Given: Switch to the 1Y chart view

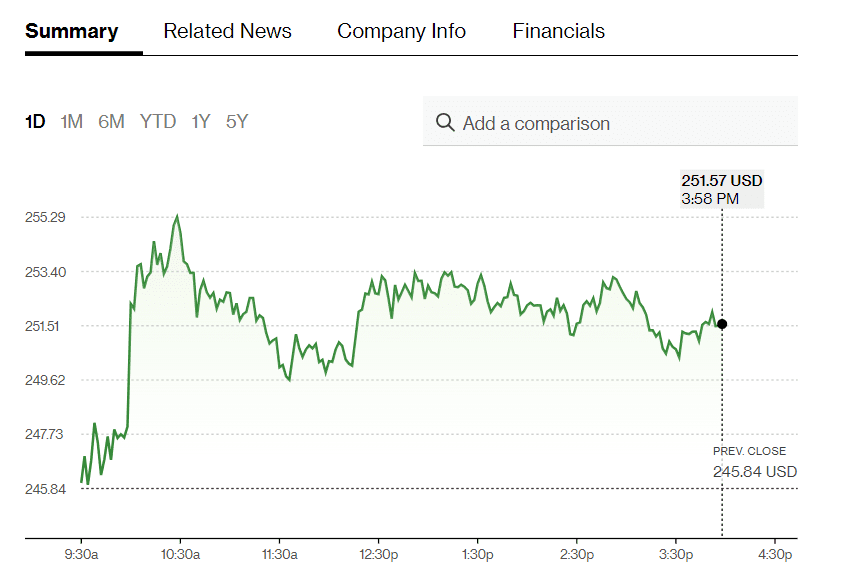Looking at the screenshot, I should [x=200, y=121].
